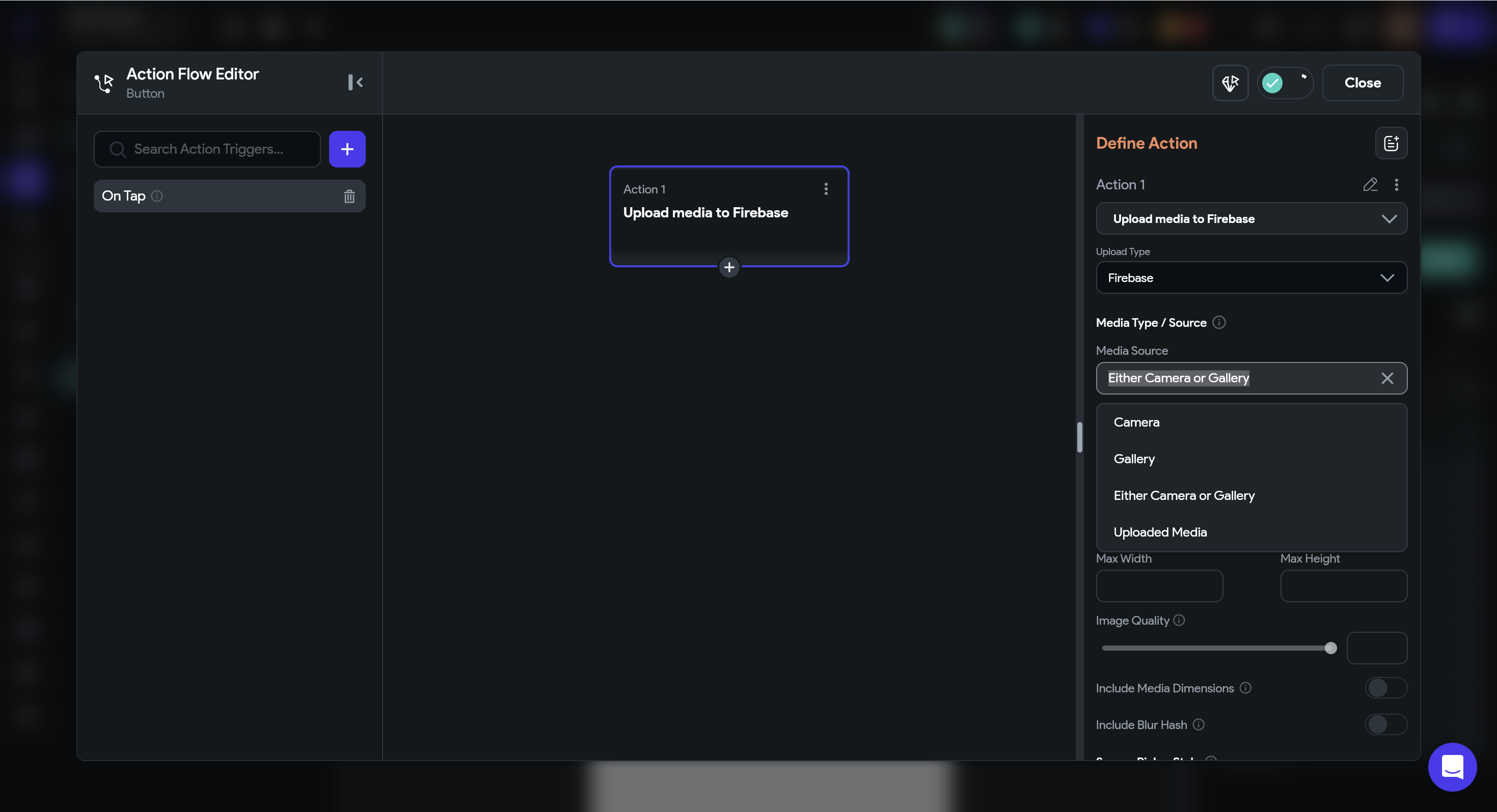Open the support chat bubble
Viewport: 1497px width, 812px height.
(1452, 767)
